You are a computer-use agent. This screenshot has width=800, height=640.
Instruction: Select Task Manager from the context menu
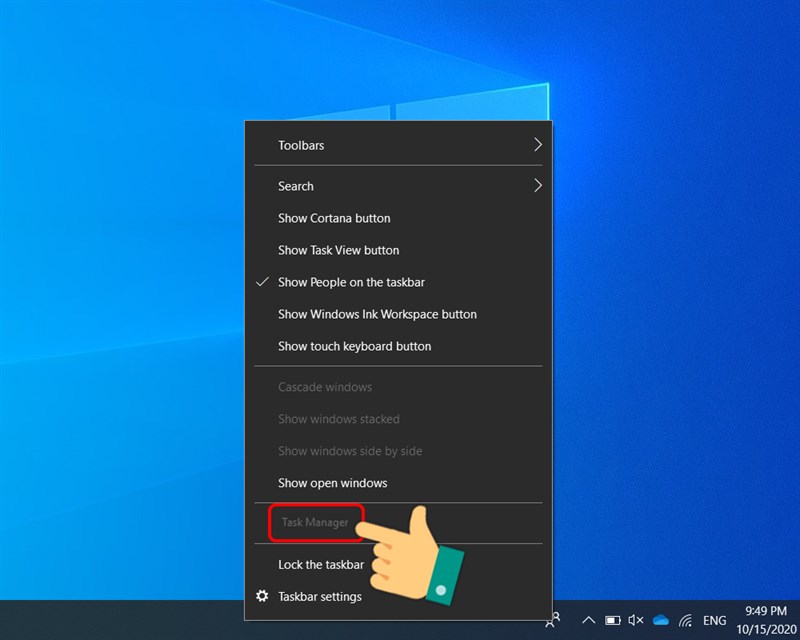coord(315,522)
